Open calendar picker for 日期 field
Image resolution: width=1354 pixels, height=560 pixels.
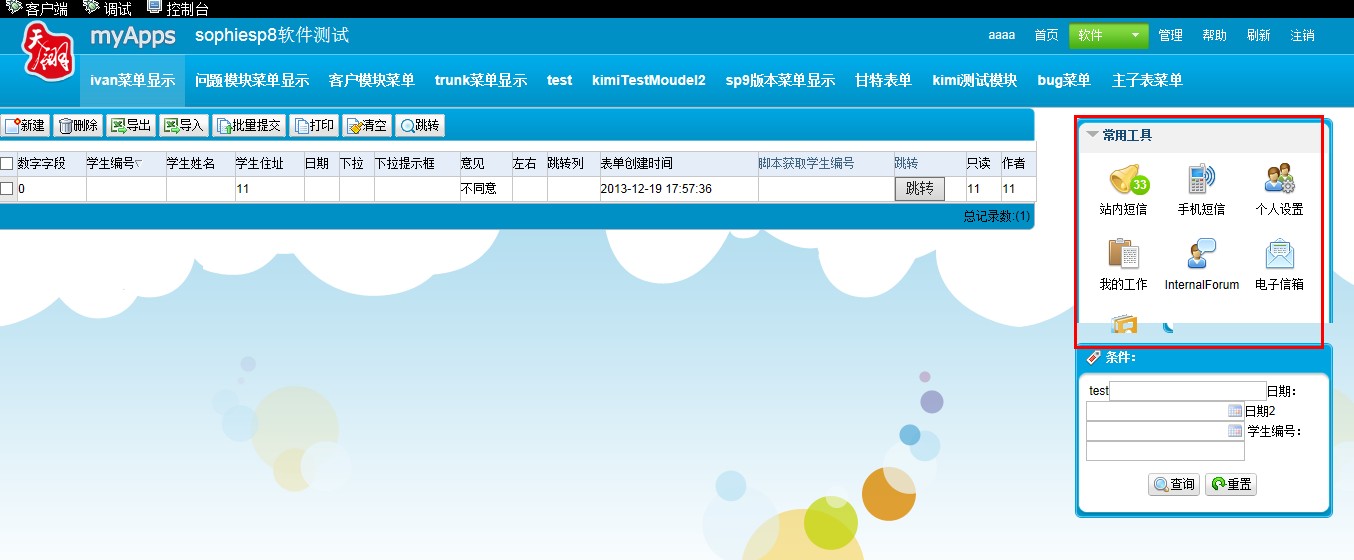point(1235,411)
